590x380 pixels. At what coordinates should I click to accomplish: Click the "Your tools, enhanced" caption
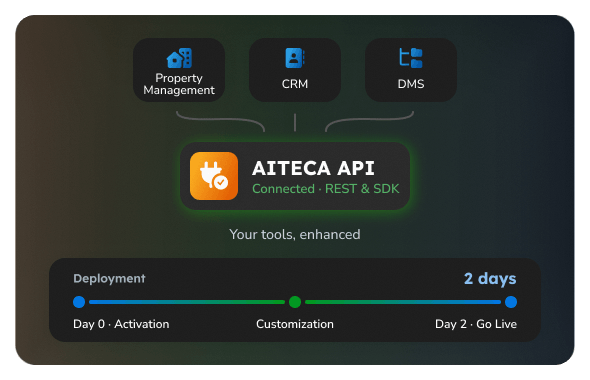pos(295,234)
